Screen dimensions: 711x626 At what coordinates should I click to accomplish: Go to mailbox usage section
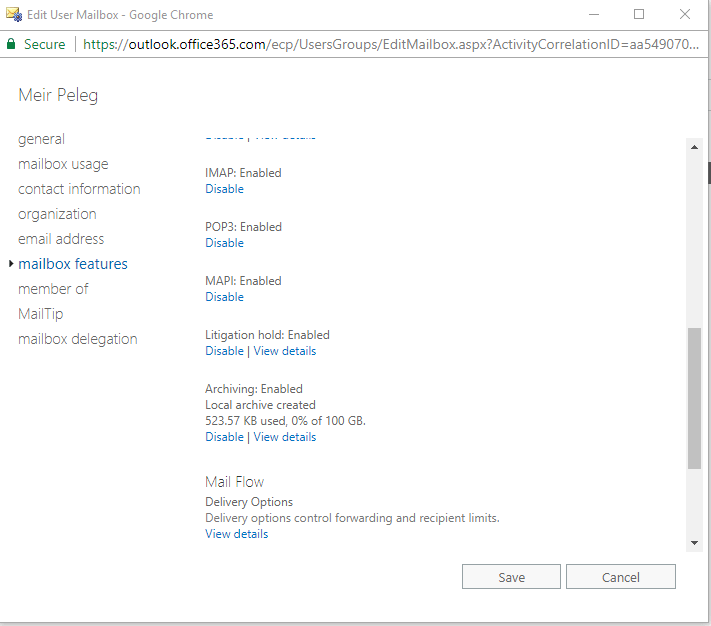[63, 164]
